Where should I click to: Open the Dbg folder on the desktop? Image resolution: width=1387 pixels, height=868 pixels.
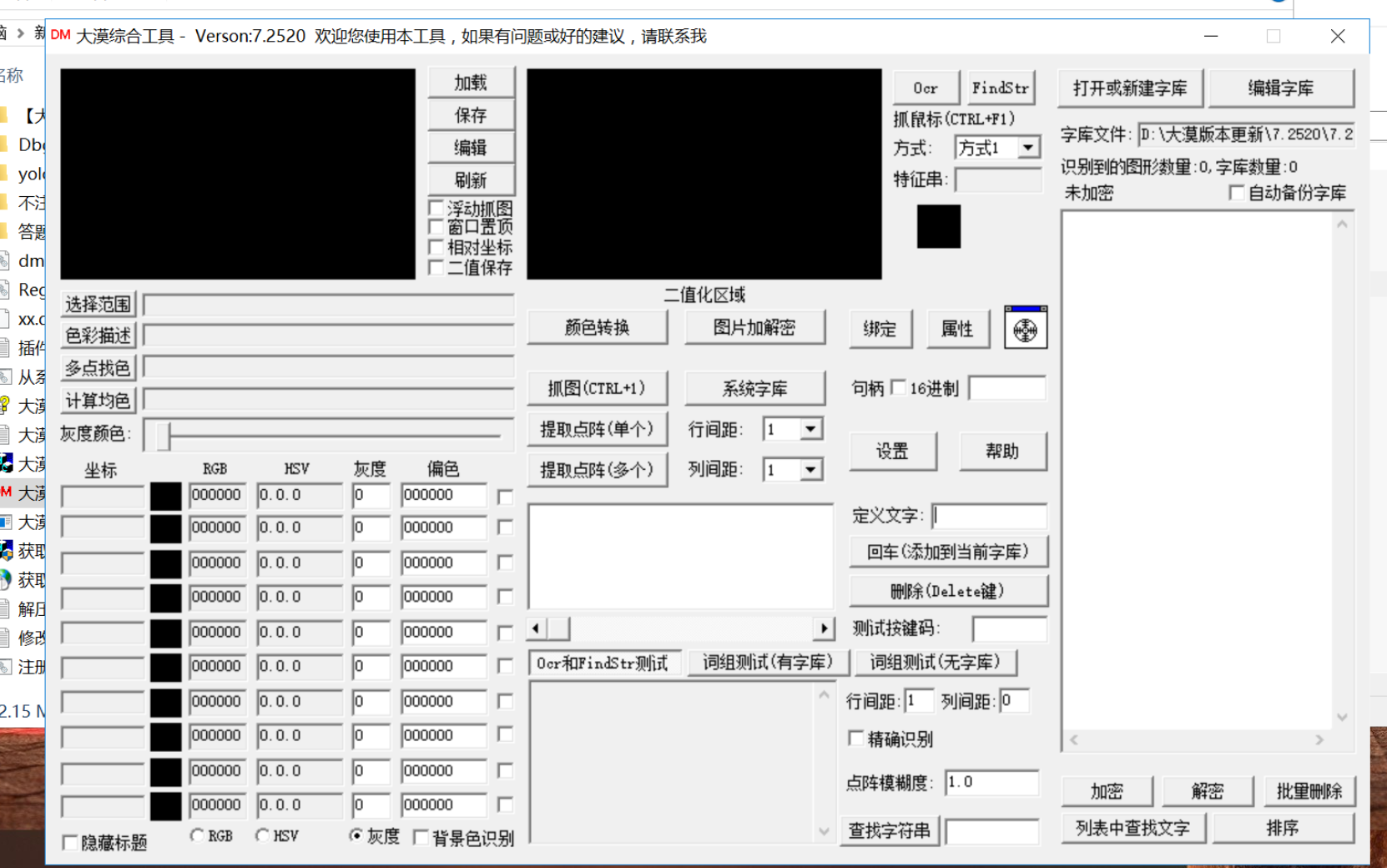(25, 144)
